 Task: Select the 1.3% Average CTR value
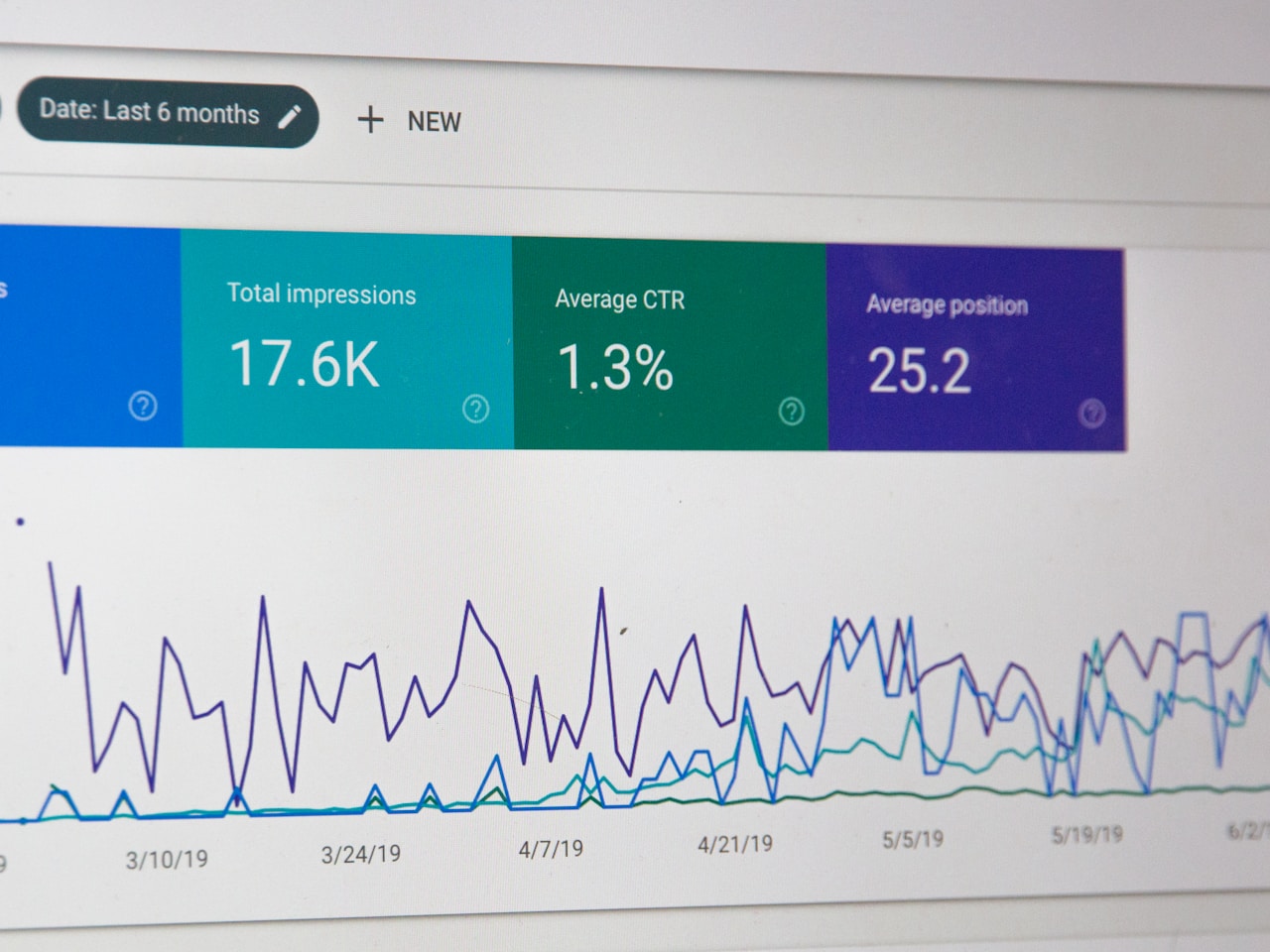(615, 369)
